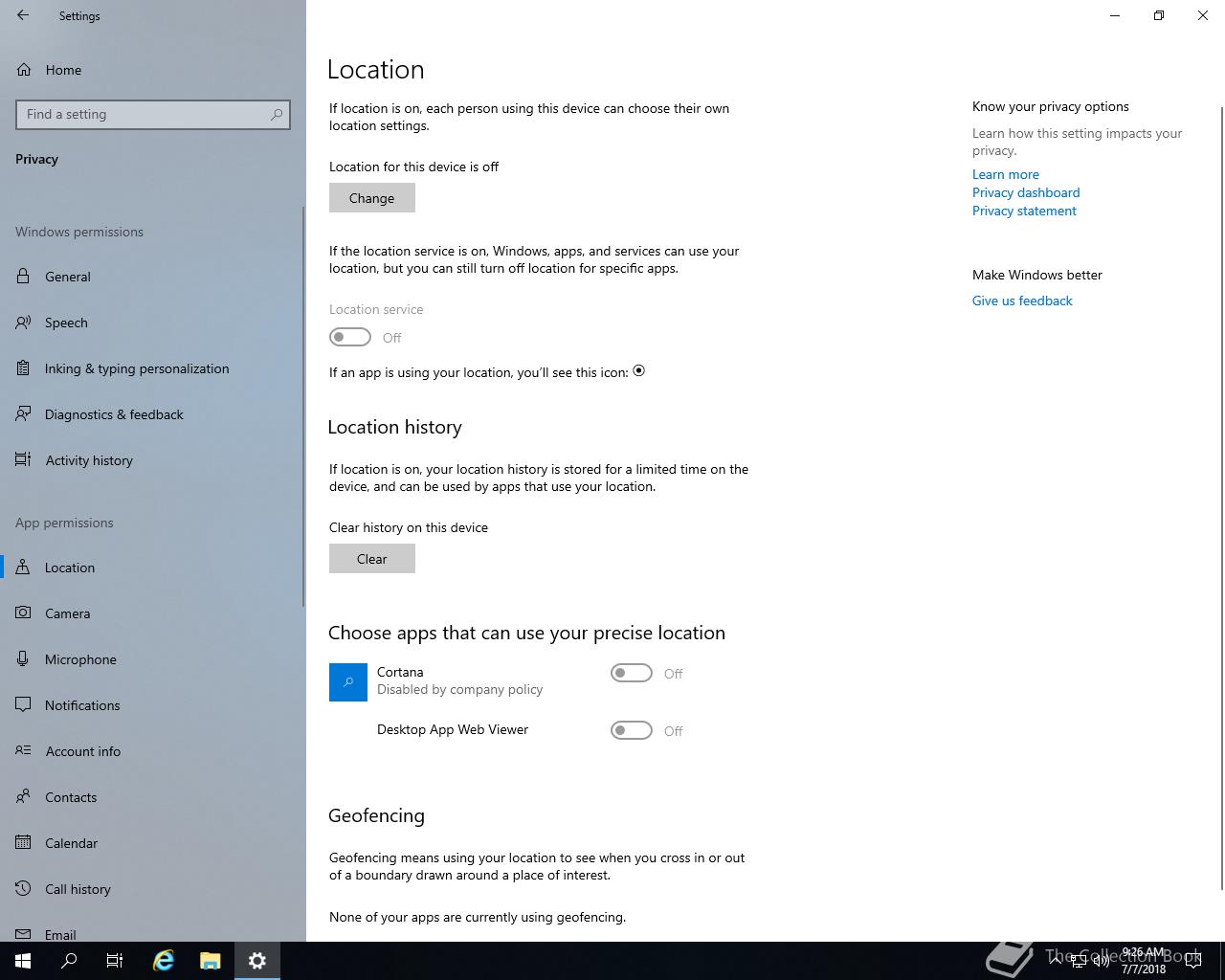
Task: Open Privacy dashboard link
Action: 1026,192
